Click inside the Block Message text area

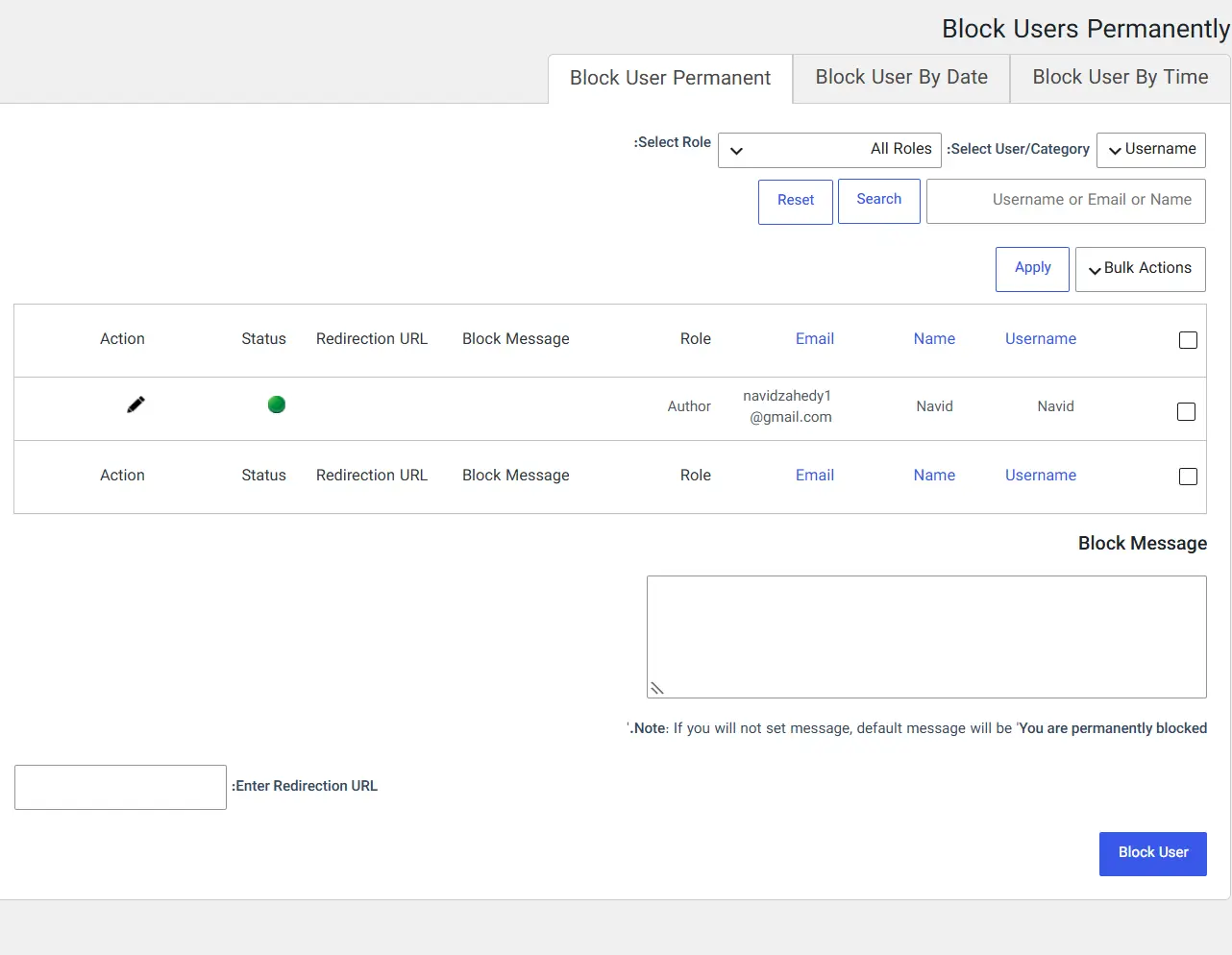click(x=926, y=637)
